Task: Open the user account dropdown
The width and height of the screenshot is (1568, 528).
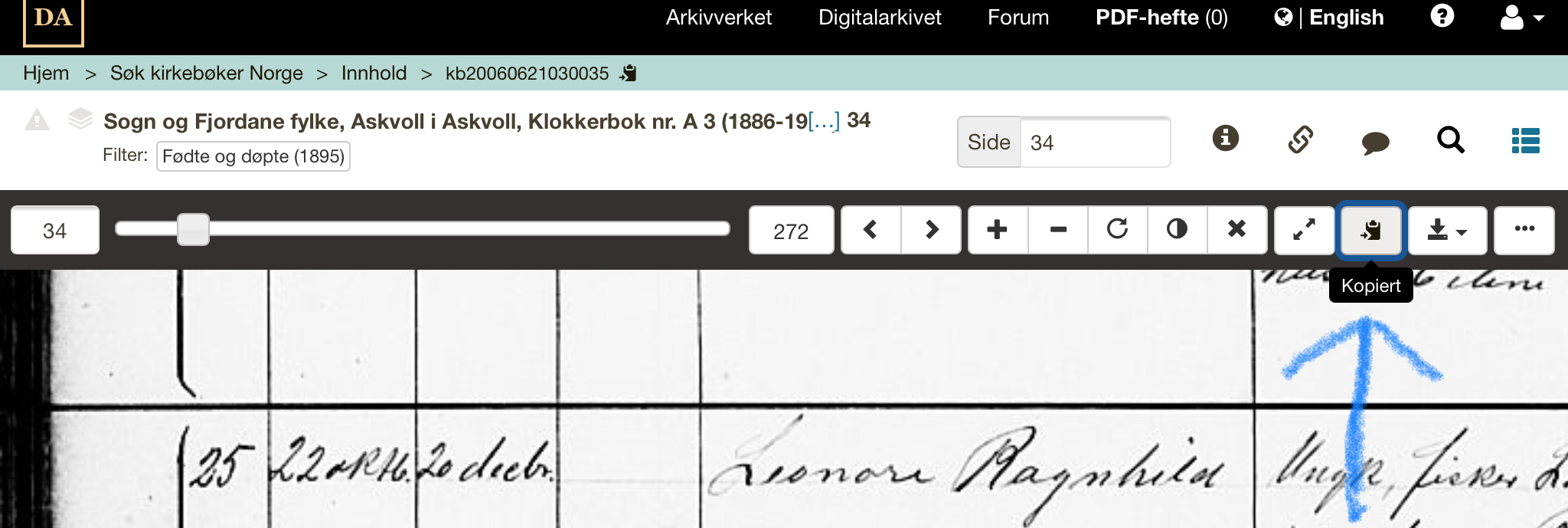Action: [1522, 18]
